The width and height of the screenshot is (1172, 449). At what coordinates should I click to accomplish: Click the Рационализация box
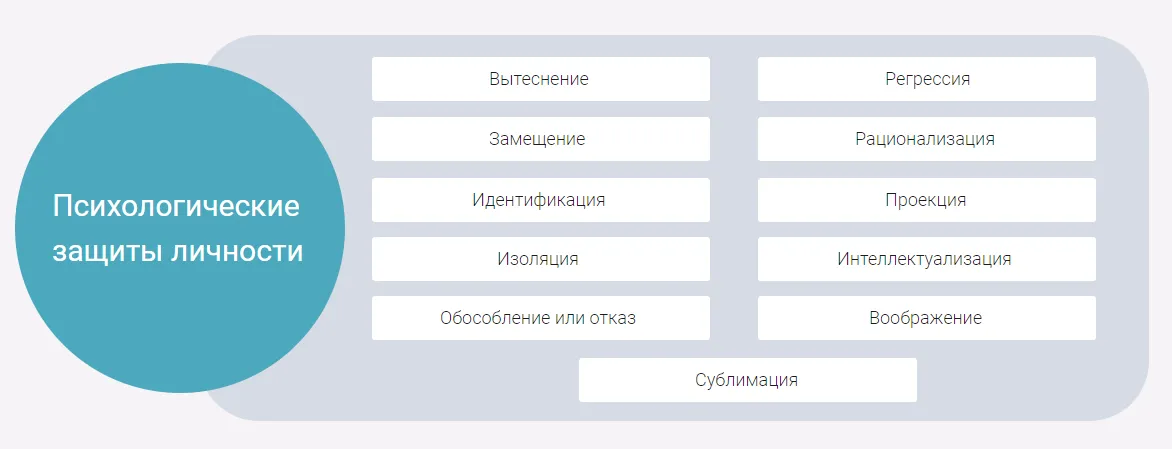point(926,139)
